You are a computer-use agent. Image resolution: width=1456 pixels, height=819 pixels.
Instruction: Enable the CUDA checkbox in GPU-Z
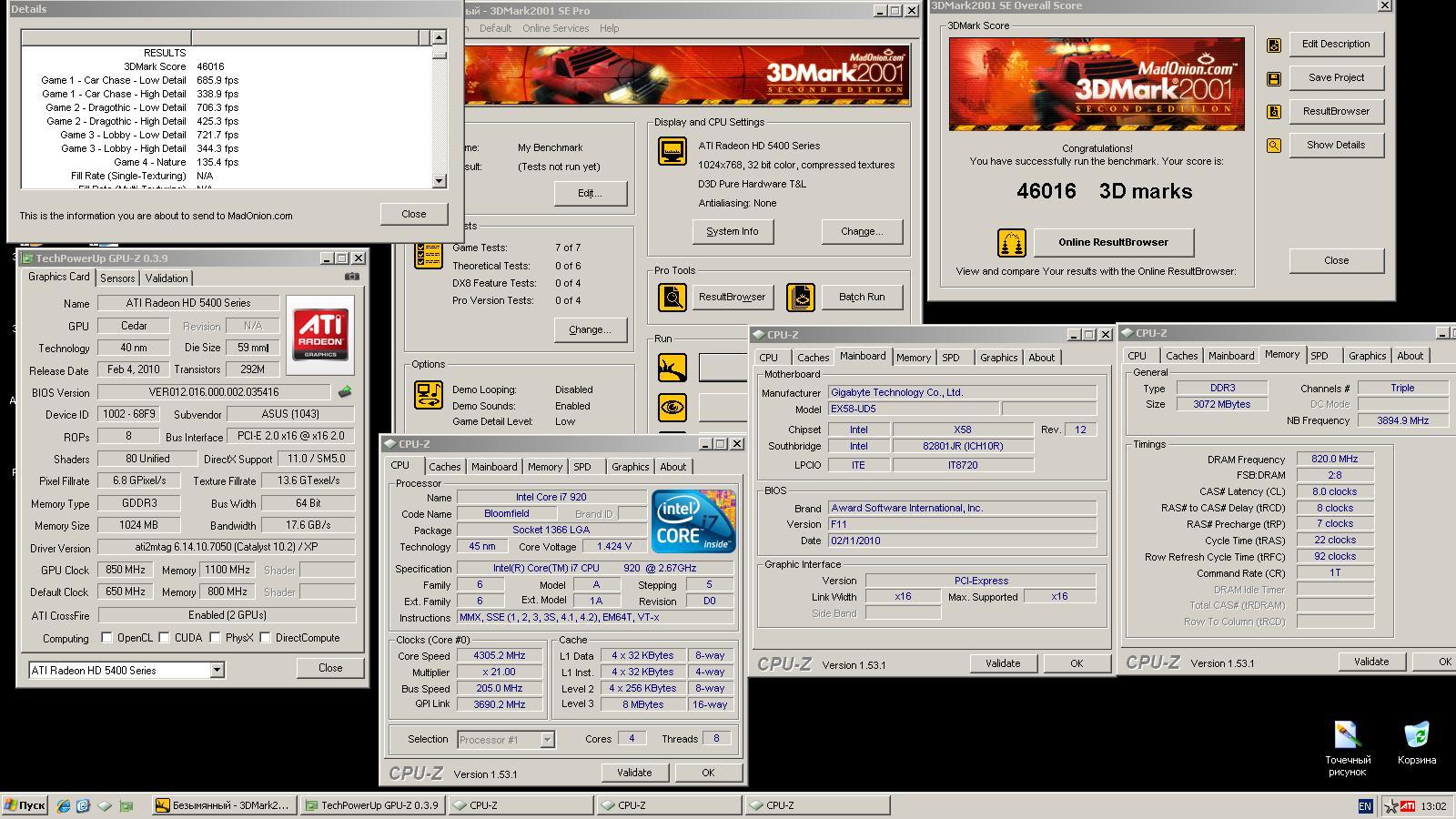click(x=165, y=638)
